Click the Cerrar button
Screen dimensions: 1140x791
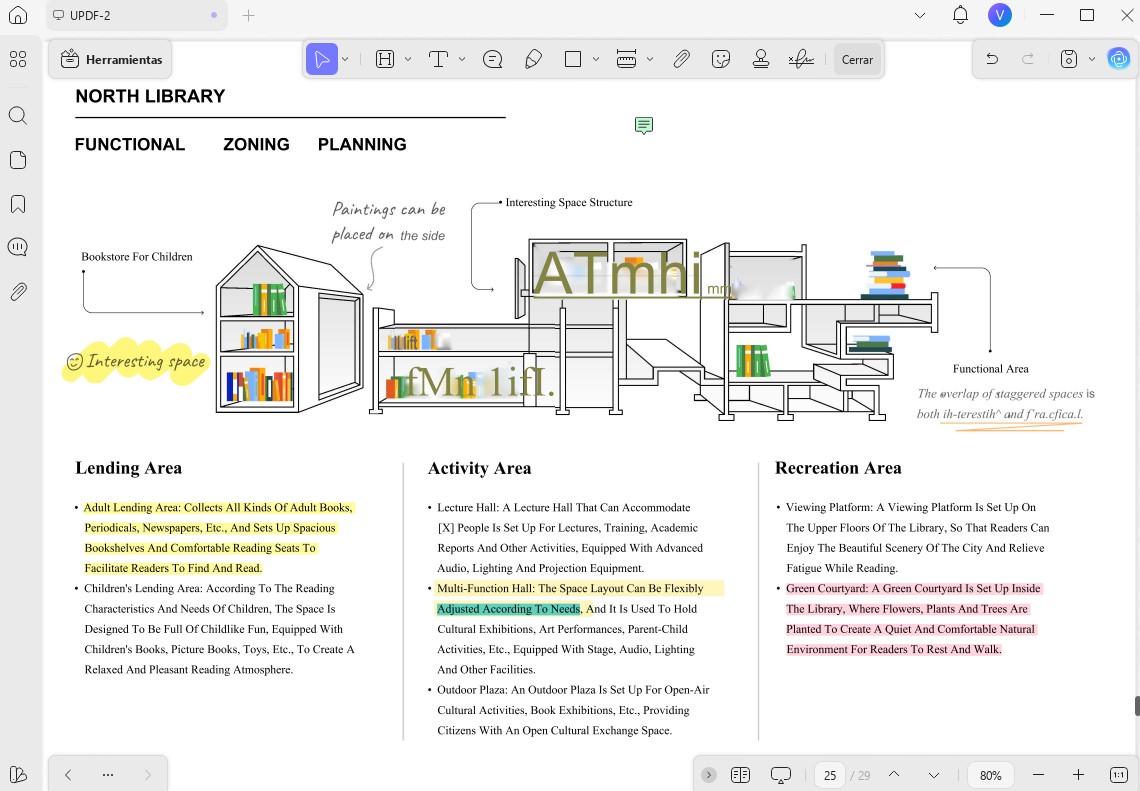pos(857,60)
